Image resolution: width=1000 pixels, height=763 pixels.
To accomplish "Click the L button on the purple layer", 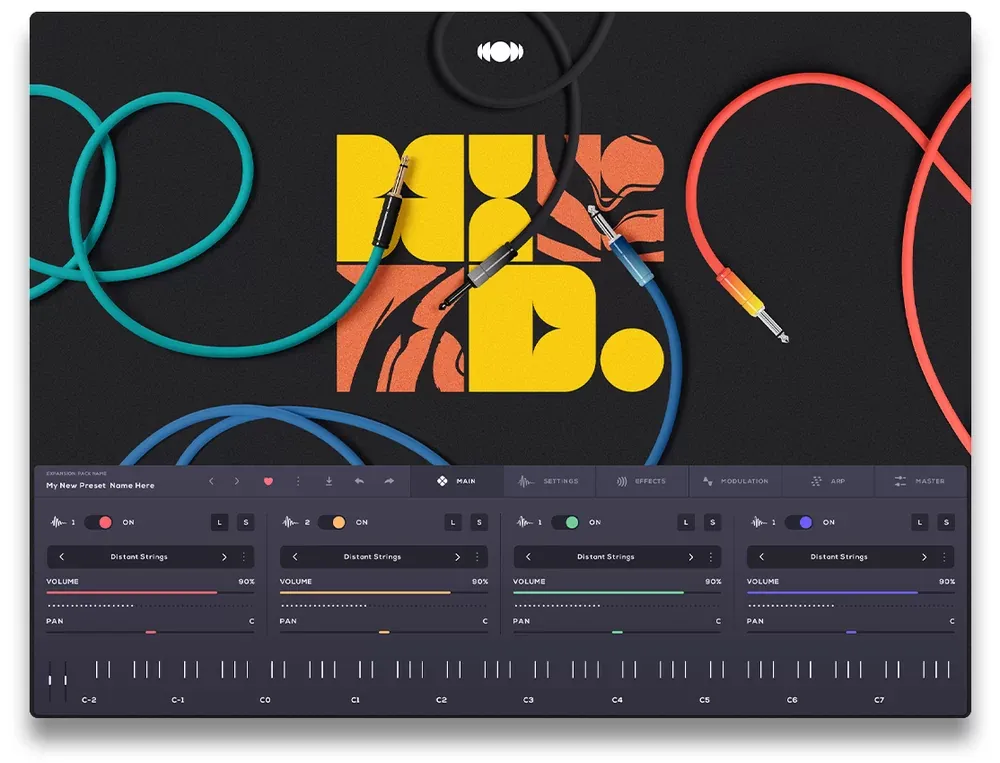I will [x=920, y=522].
